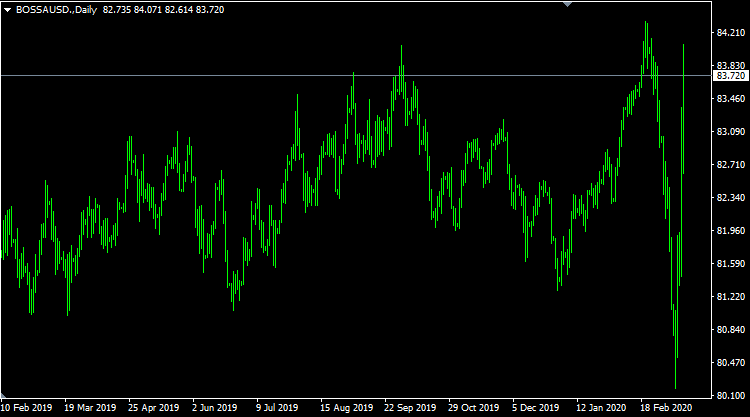This screenshot has height=417, width=750.
Task: Click the 29 Oct 2019 date label
Action: (x=474, y=407)
